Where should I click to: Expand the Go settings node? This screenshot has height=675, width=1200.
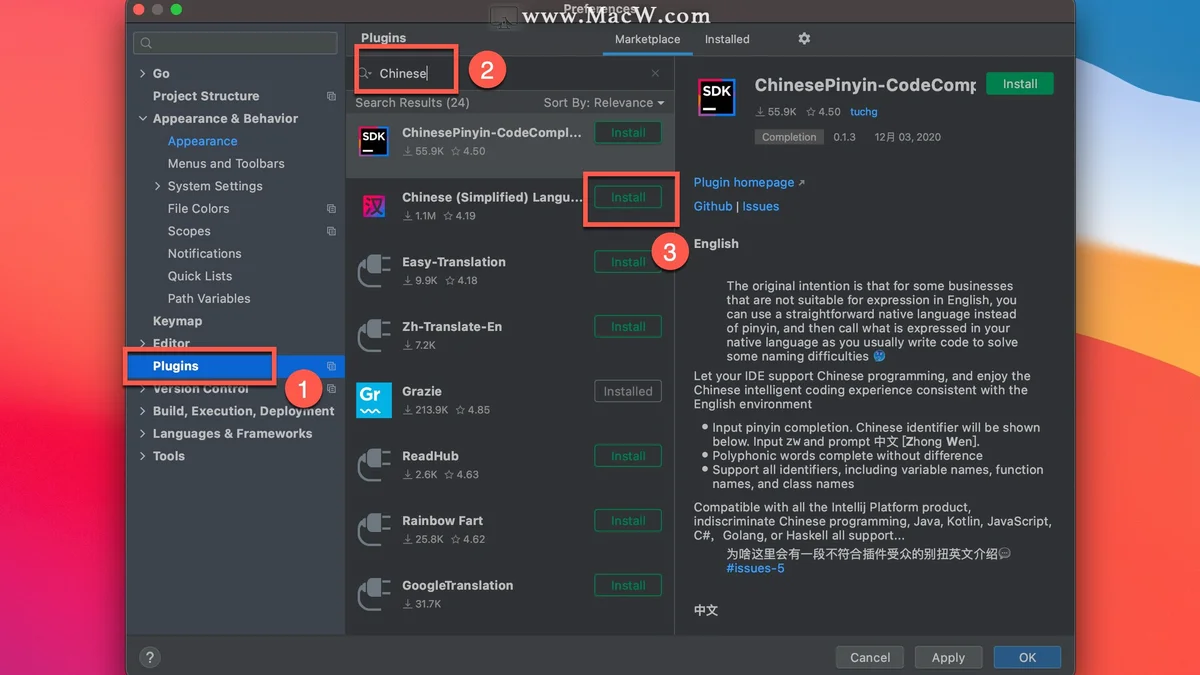pyautogui.click(x=142, y=74)
